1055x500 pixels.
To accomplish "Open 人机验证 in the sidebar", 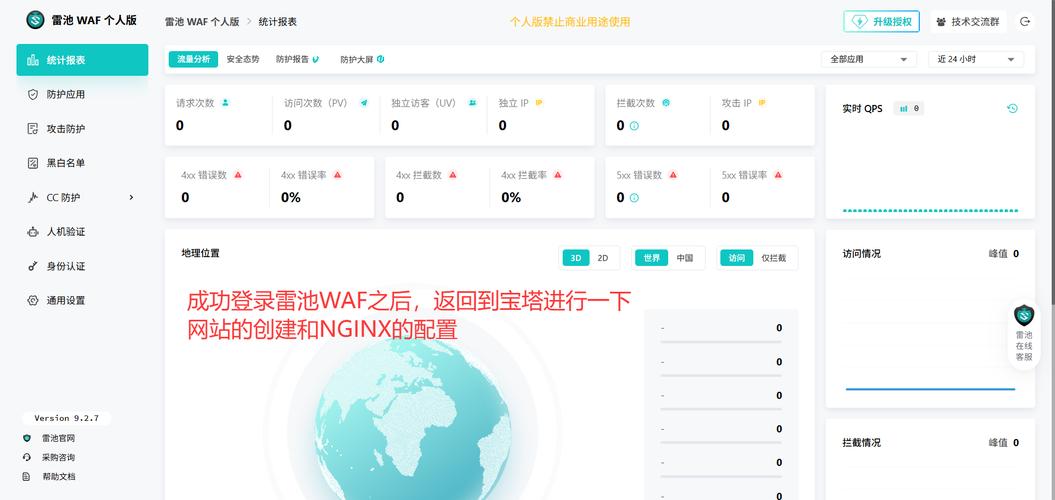I will coord(82,231).
